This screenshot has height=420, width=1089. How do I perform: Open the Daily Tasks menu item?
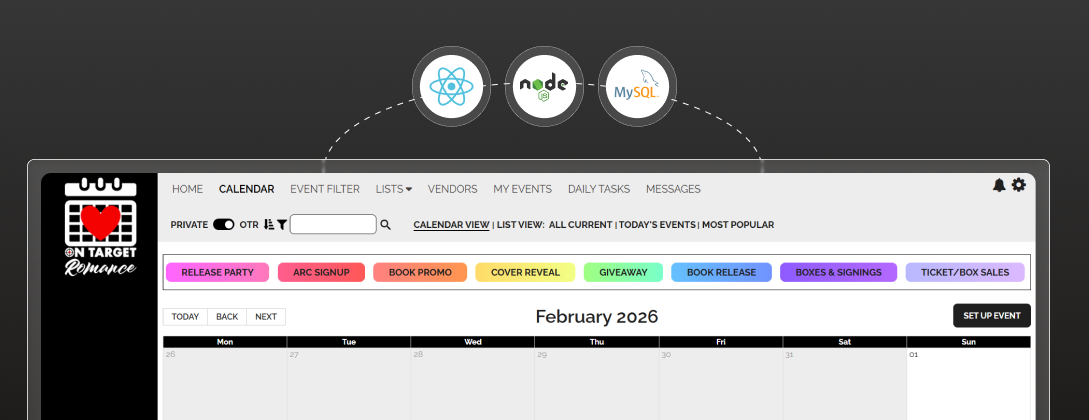tap(598, 189)
